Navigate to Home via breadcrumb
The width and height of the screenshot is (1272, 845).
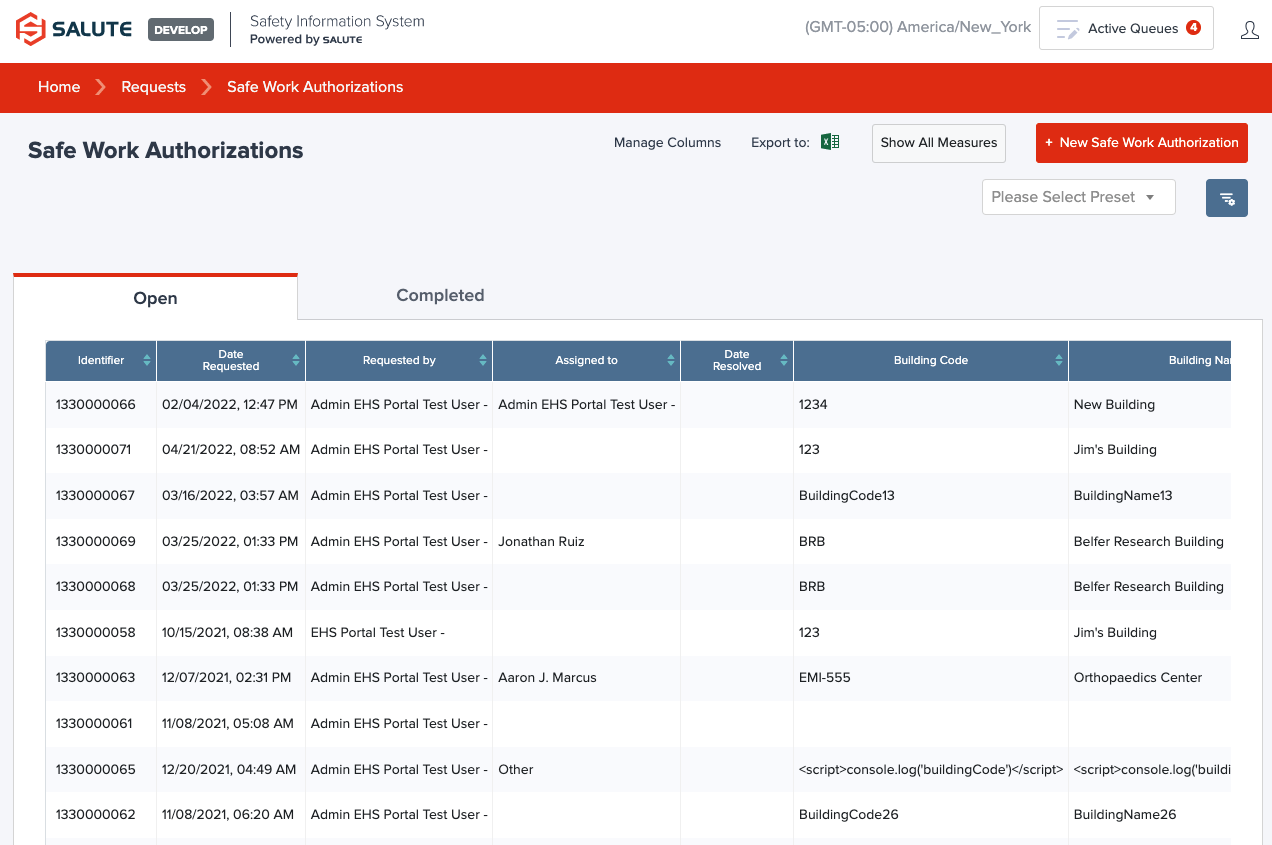(x=58, y=87)
